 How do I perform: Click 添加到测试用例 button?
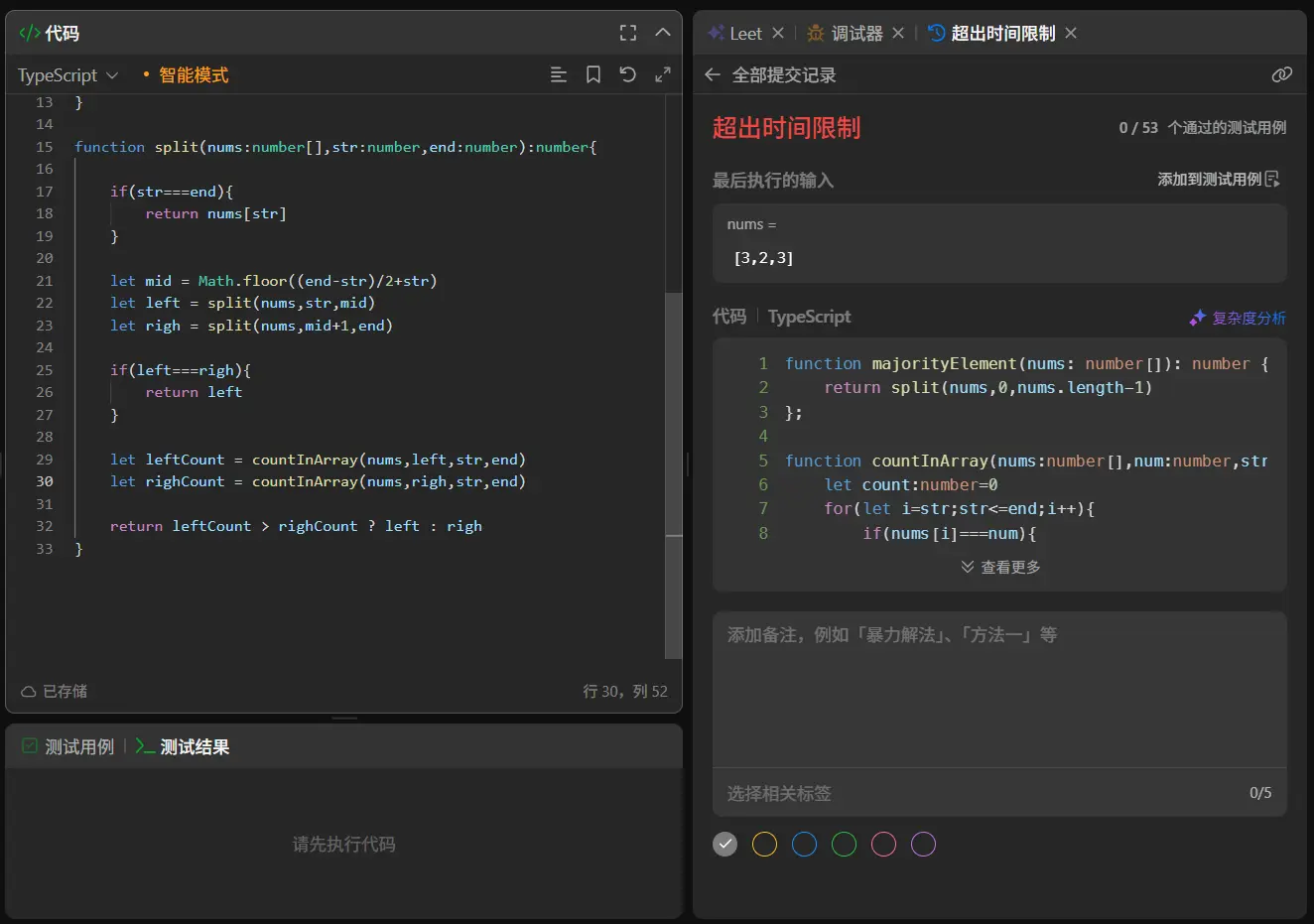[1219, 180]
